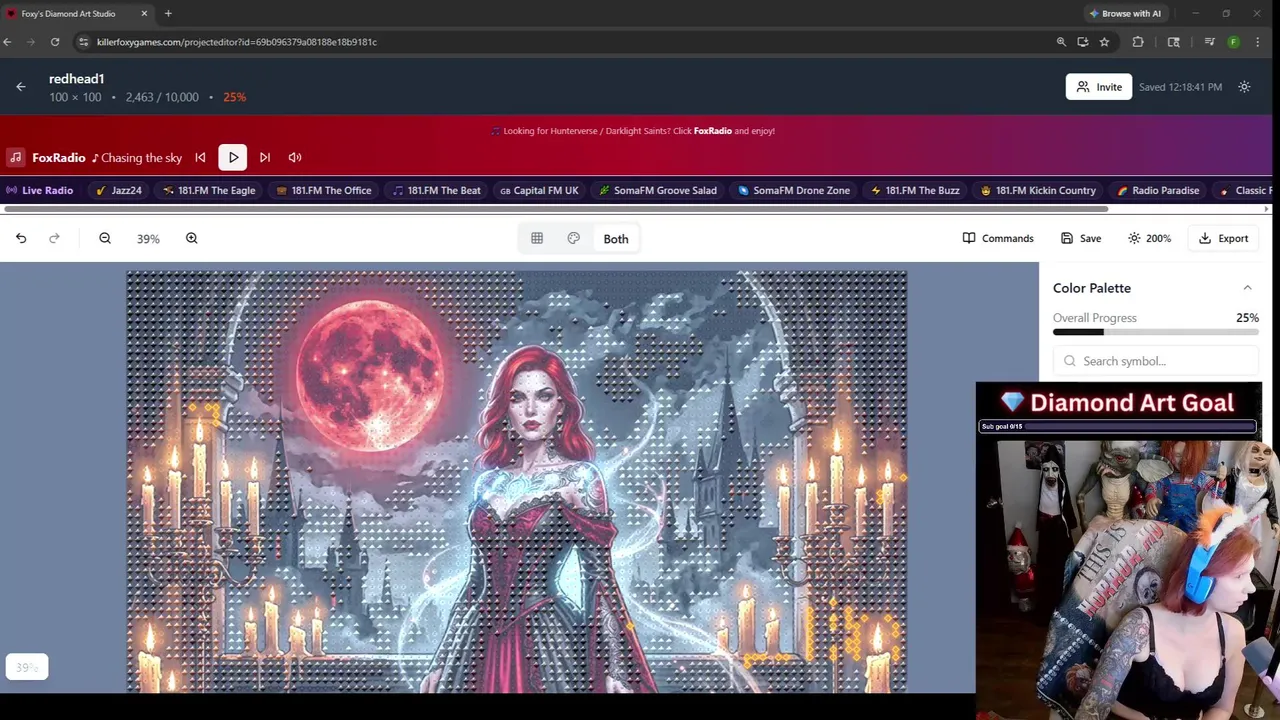Viewport: 1280px width, 720px height.
Task: Select the Both view mode
Action: coord(616,238)
